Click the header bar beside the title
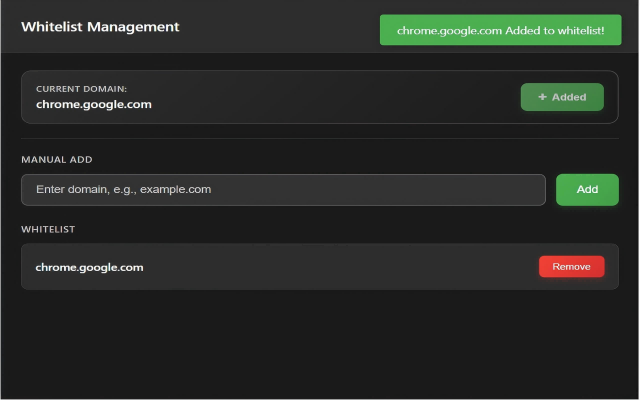 point(280,27)
